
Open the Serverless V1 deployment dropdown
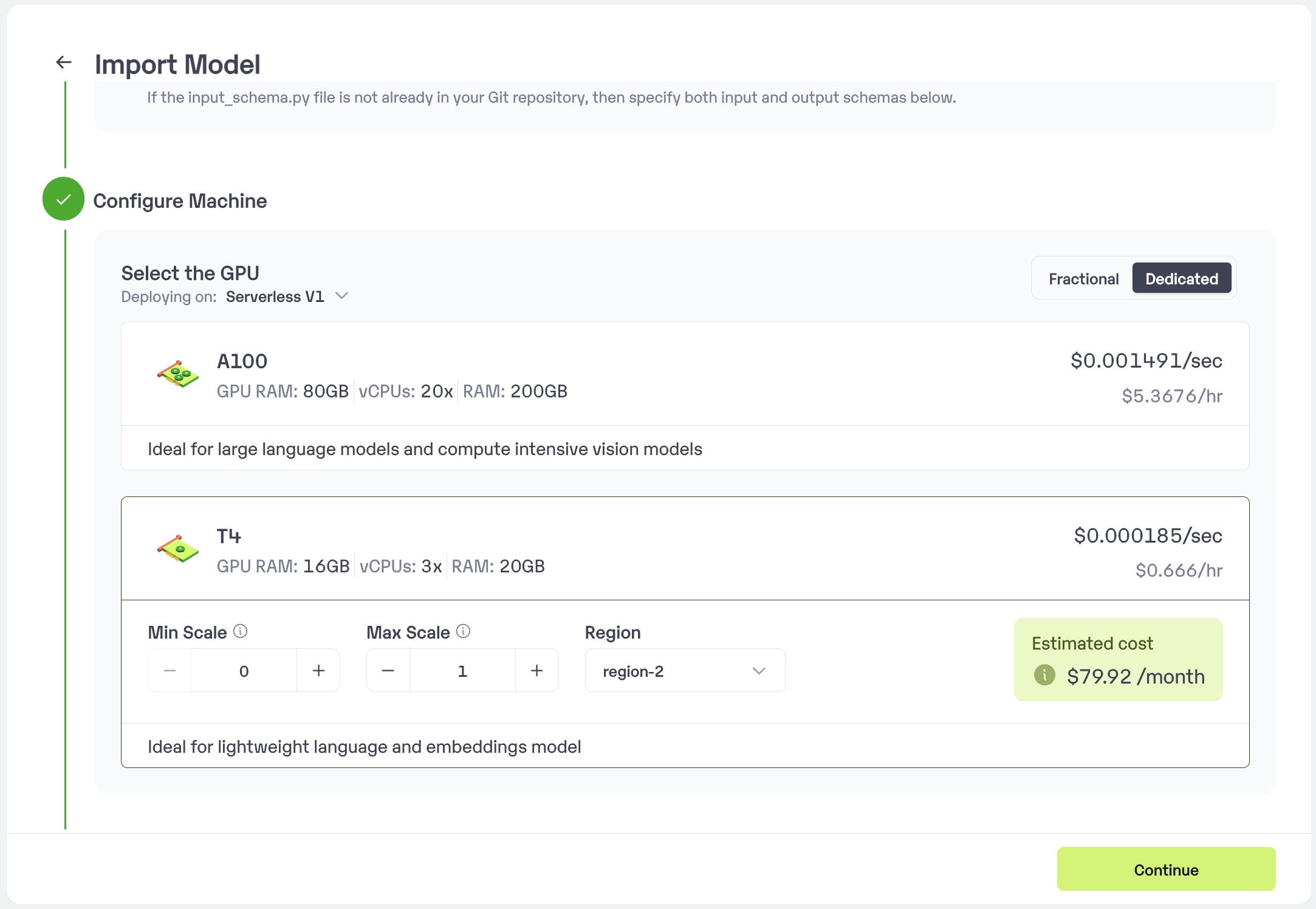click(286, 297)
